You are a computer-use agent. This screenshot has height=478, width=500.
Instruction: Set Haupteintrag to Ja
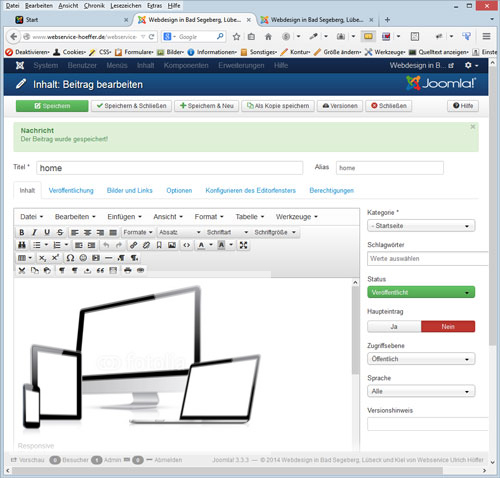pos(394,327)
